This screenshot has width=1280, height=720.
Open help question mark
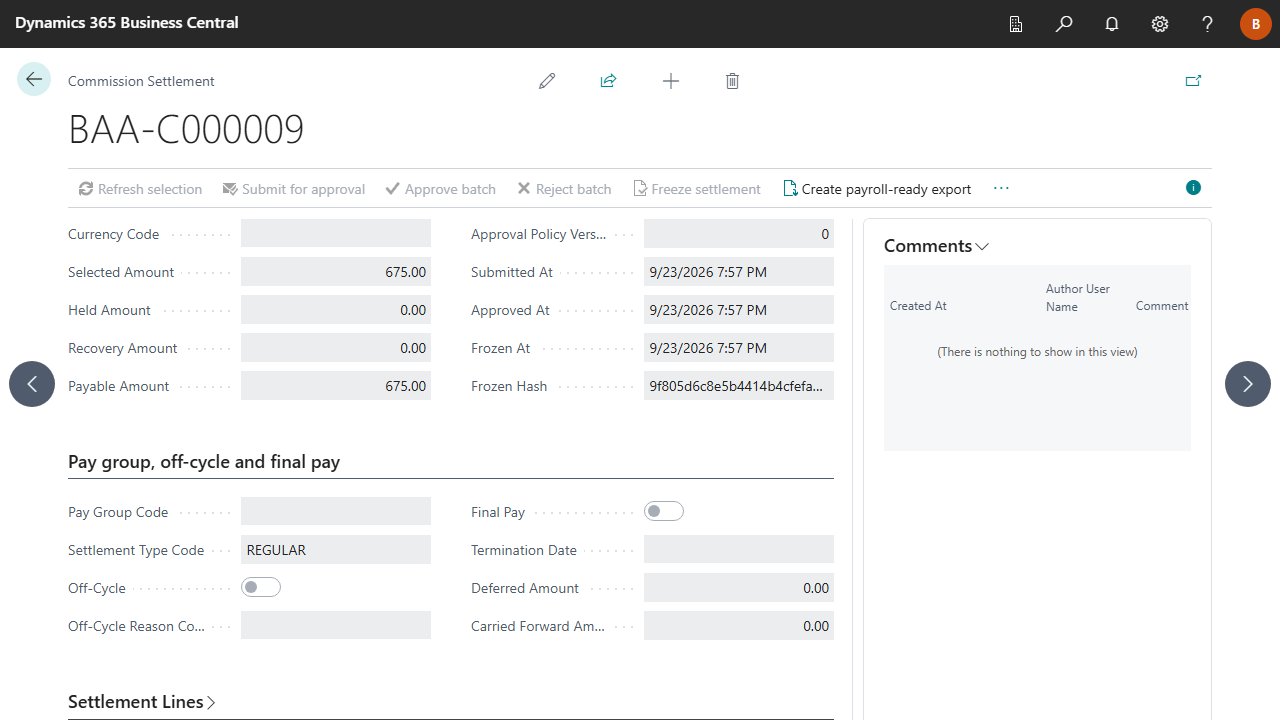[1208, 24]
